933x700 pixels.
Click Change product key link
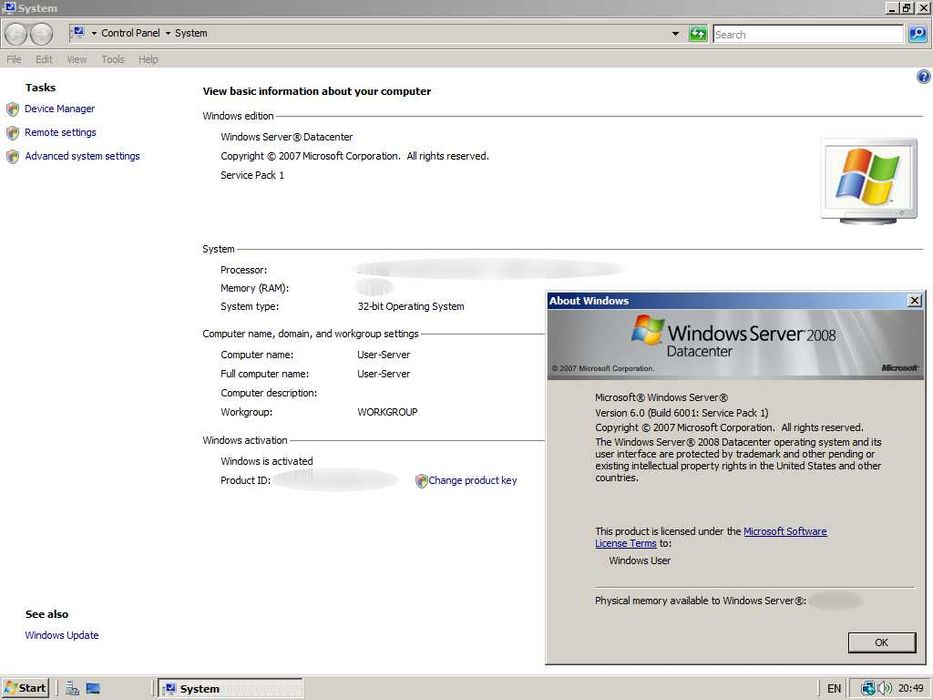(x=472, y=480)
